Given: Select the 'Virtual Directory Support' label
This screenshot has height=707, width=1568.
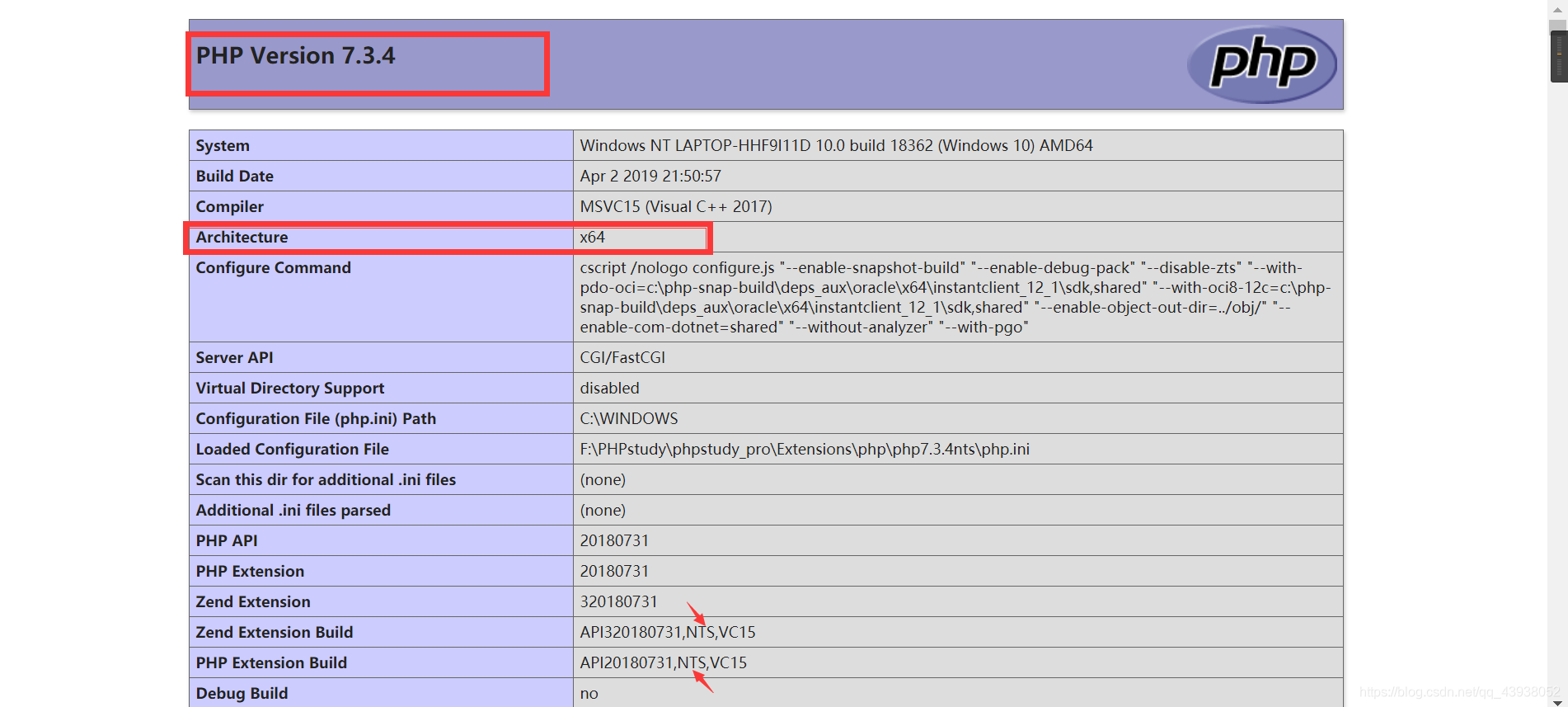Looking at the screenshot, I should pos(289,388).
